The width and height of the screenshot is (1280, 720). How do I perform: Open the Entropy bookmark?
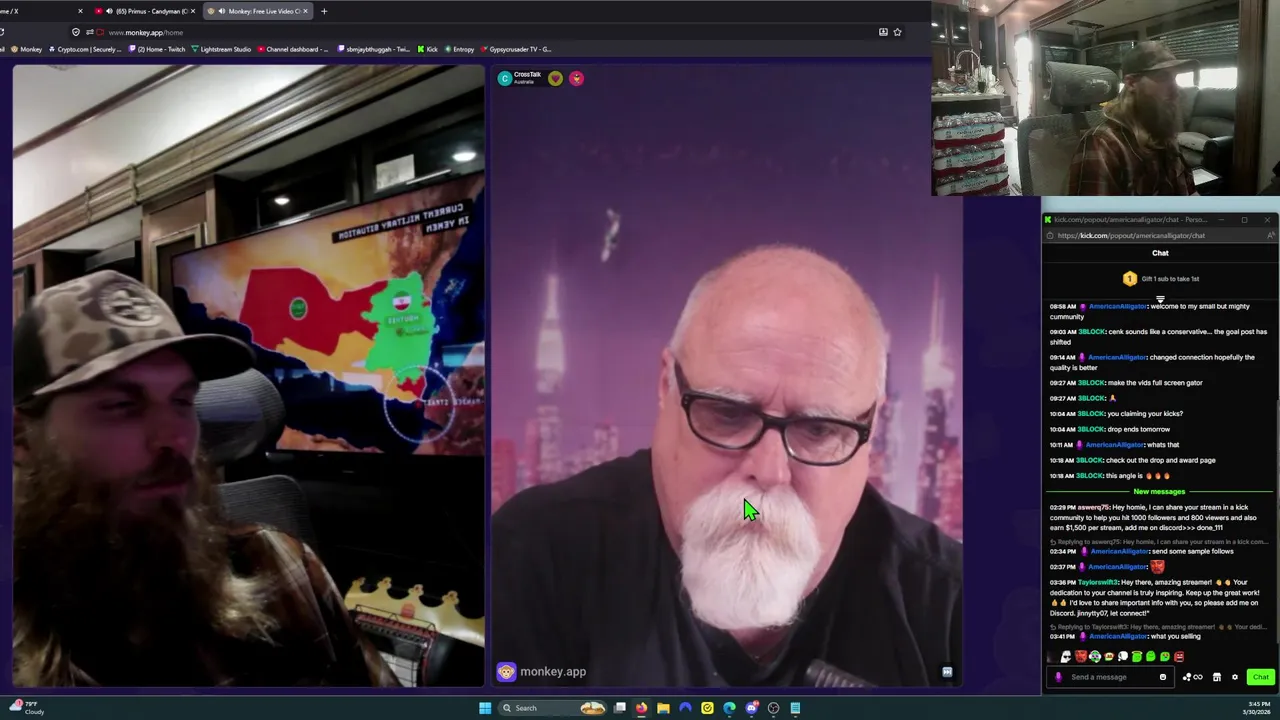(x=459, y=49)
